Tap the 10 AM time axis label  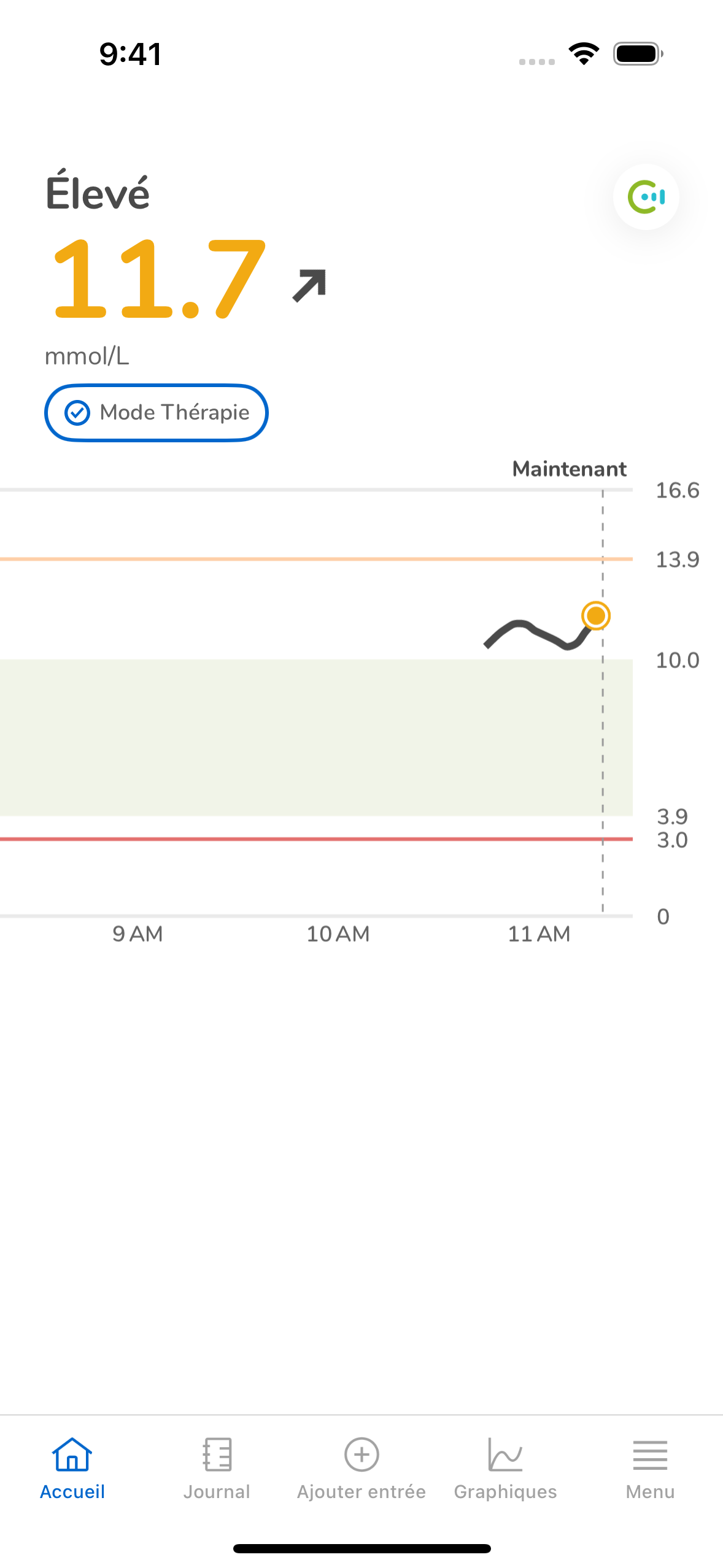coord(338,934)
